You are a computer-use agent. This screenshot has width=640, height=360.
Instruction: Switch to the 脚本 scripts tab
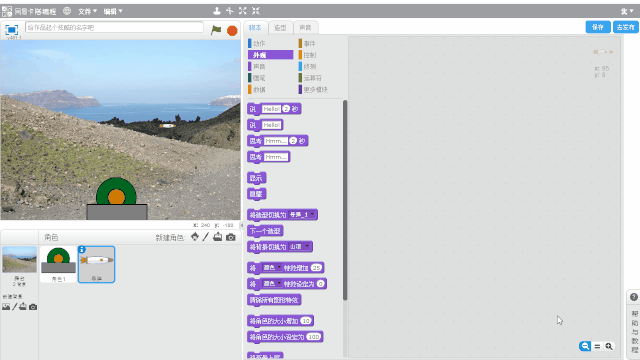tap(256, 27)
